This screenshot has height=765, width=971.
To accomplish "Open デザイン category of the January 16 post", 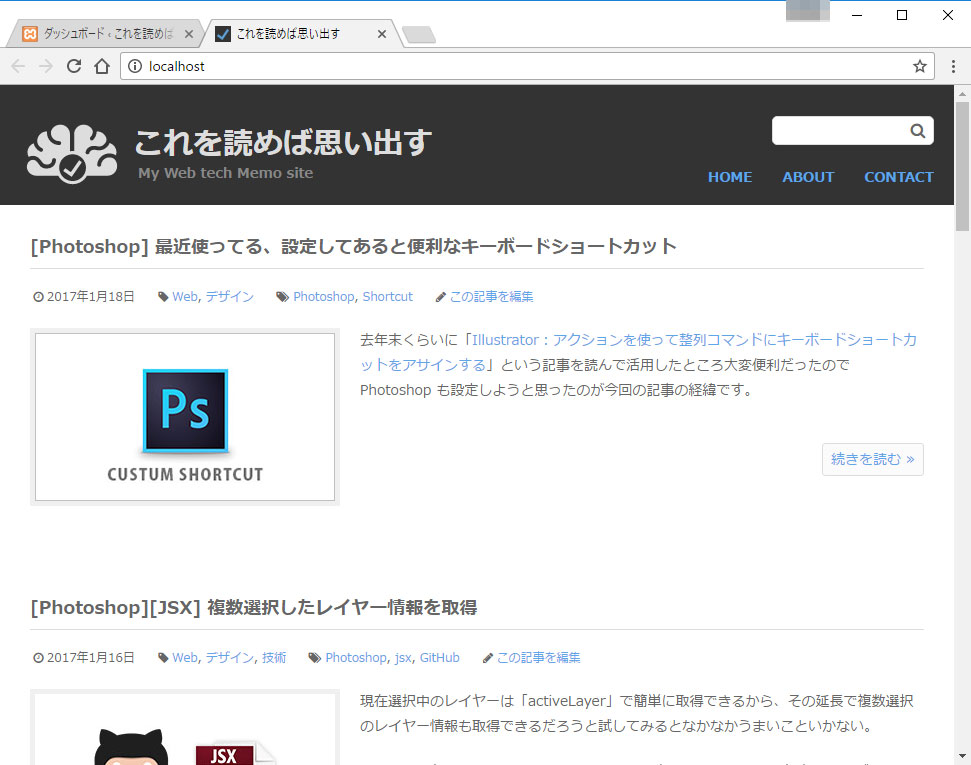I will (230, 658).
